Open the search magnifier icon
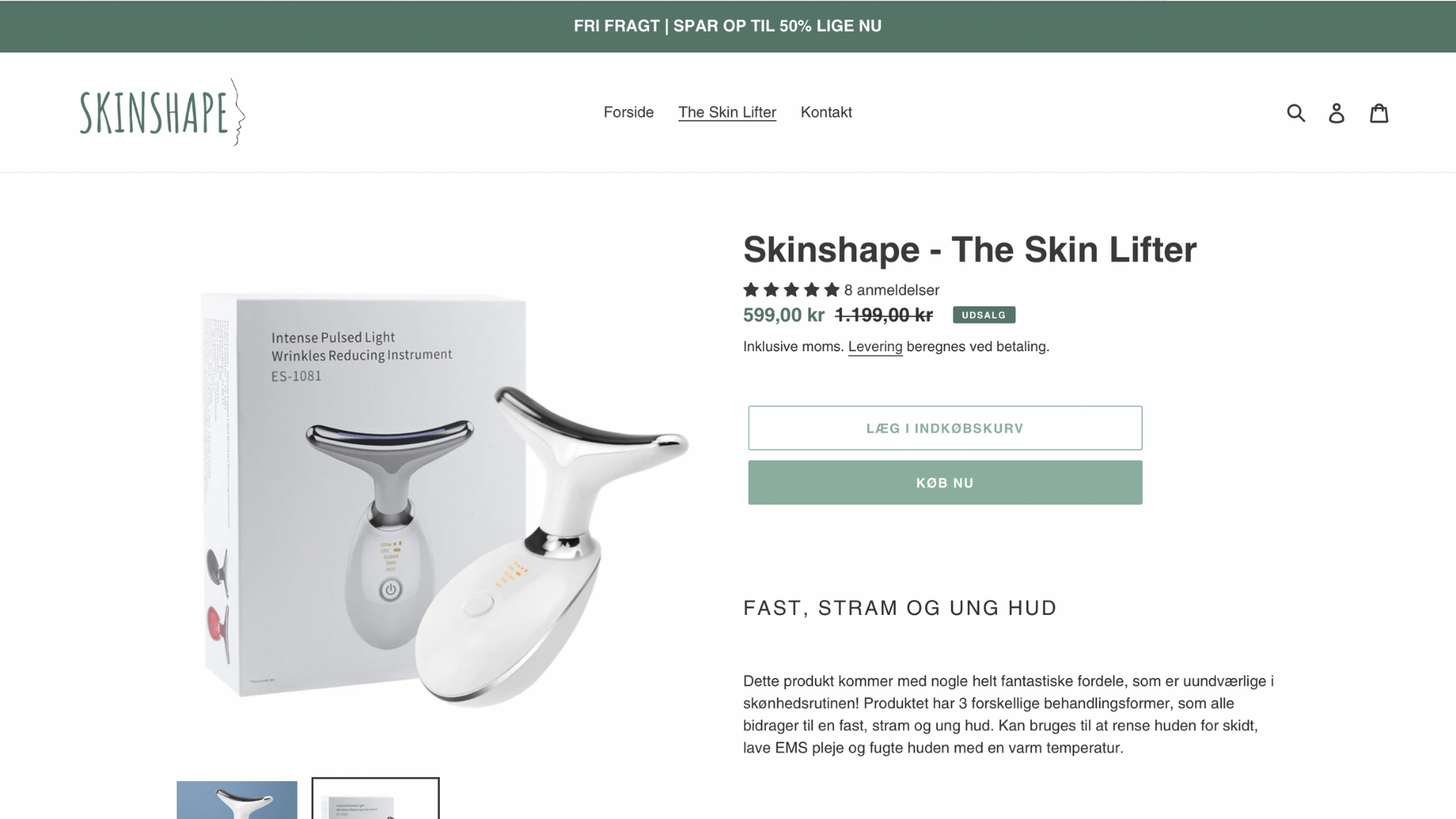Image resolution: width=1456 pixels, height=819 pixels. pos(1296,113)
